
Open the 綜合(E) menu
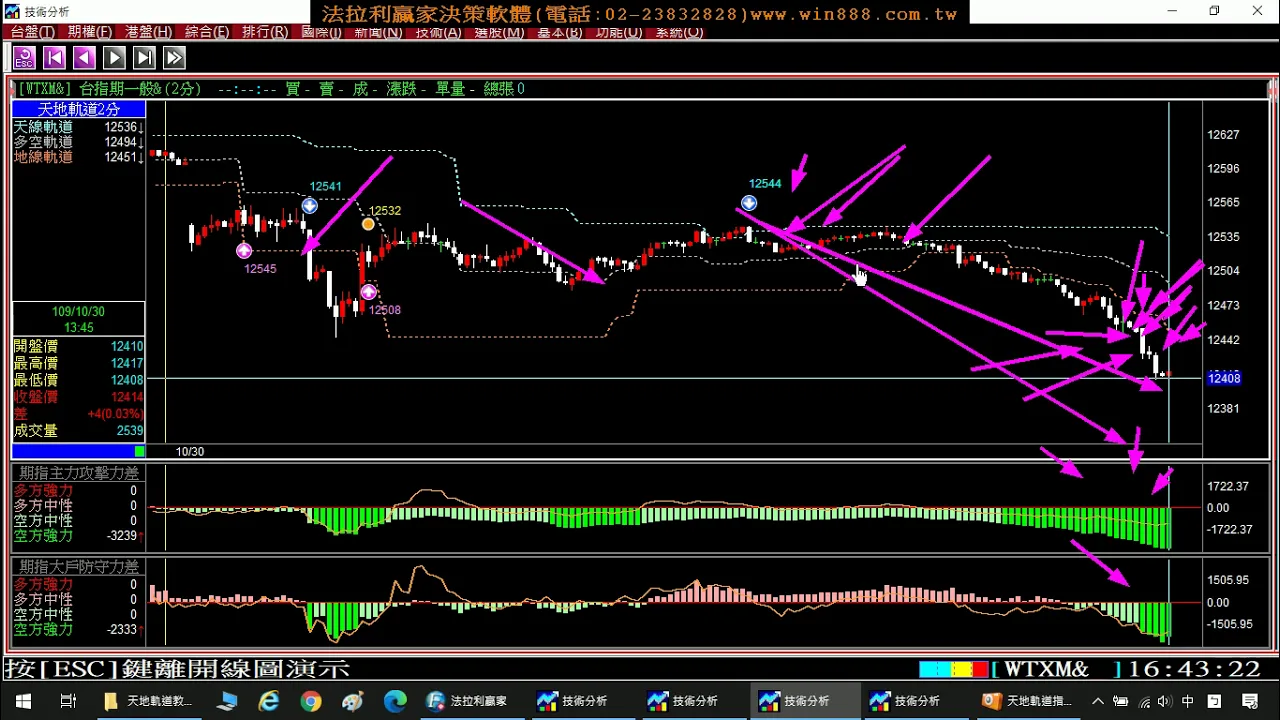click(x=207, y=32)
